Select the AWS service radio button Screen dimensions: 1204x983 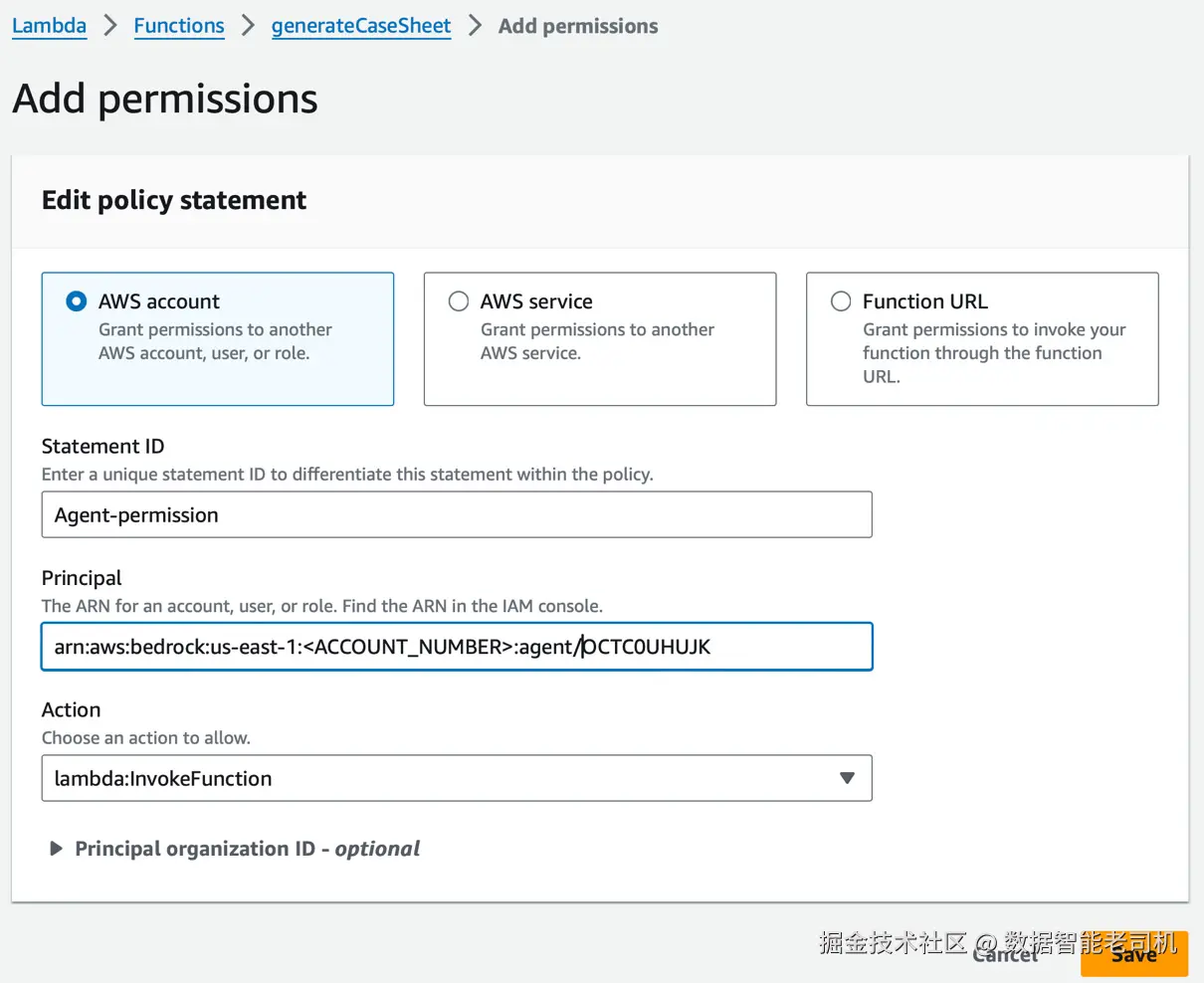pyautogui.click(x=459, y=301)
